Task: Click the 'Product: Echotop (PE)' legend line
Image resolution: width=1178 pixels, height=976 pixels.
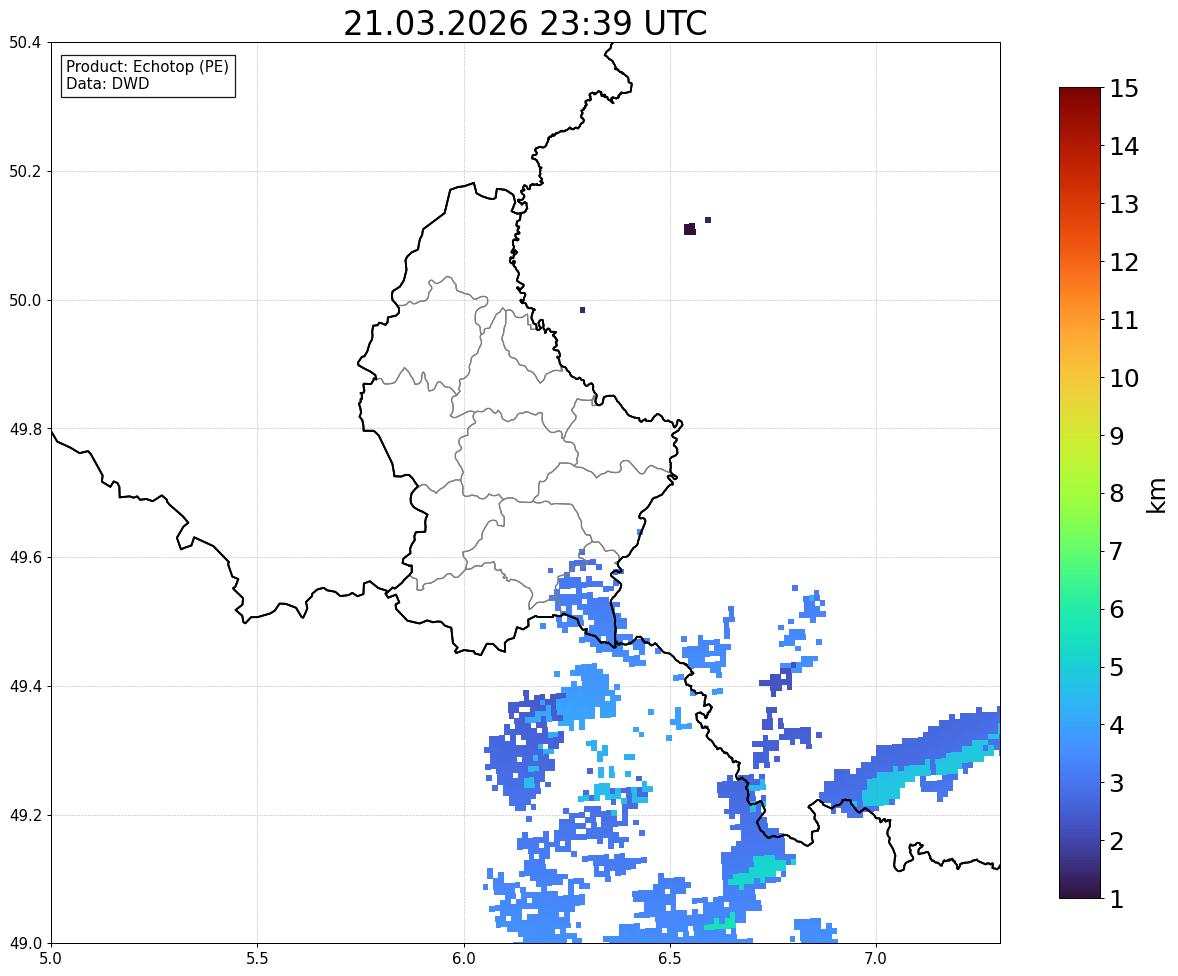Action: (147, 66)
